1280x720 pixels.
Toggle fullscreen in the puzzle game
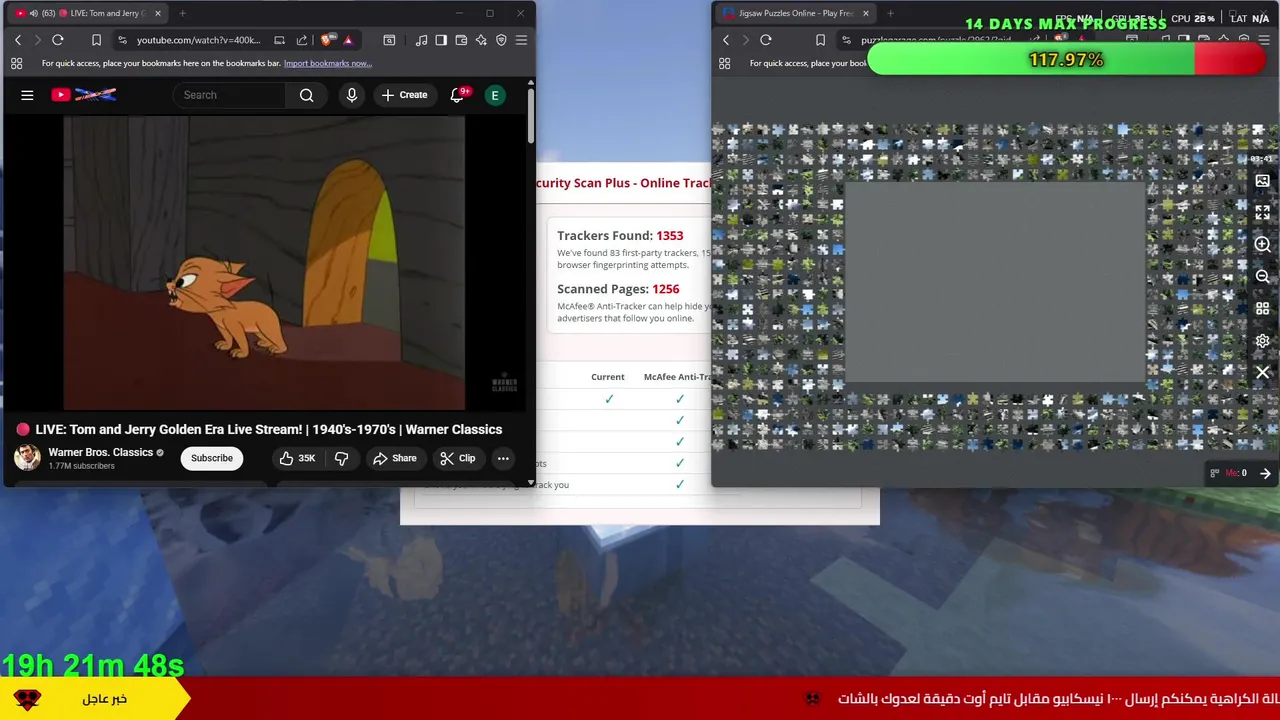point(1262,213)
